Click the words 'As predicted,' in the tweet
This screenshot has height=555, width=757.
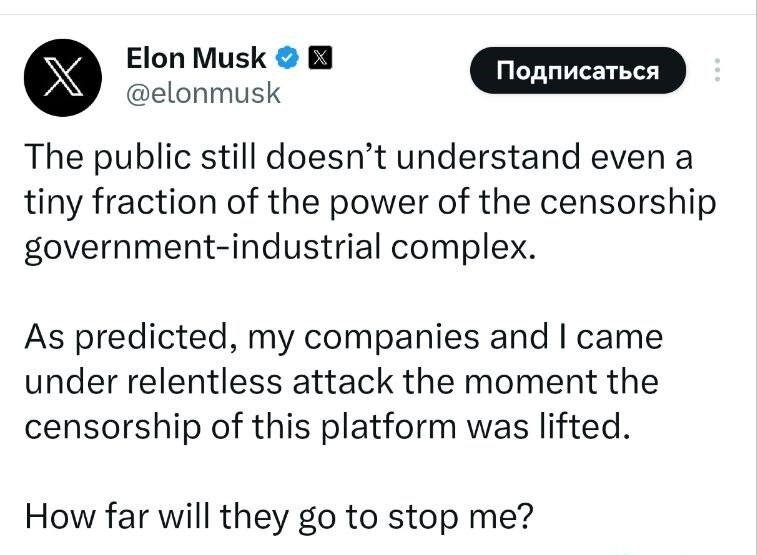tap(130, 337)
